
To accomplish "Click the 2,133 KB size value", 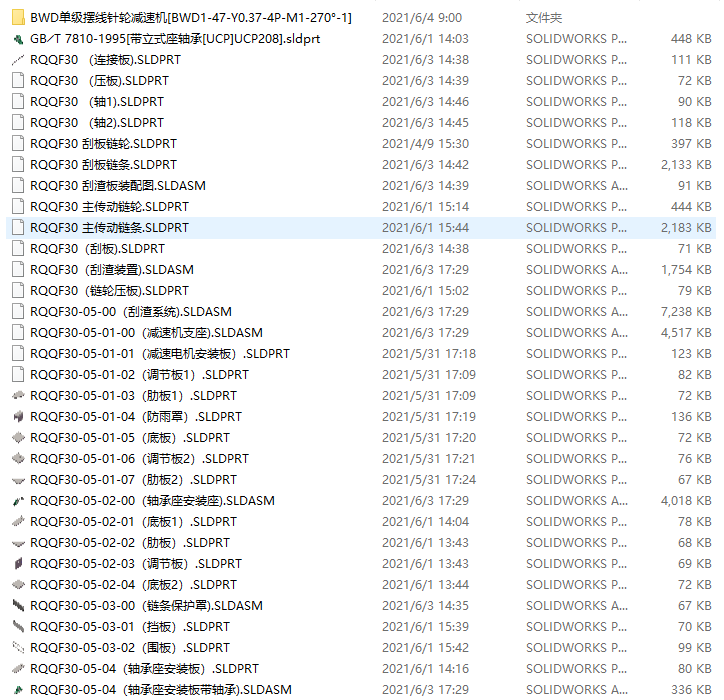I will coord(686,165).
